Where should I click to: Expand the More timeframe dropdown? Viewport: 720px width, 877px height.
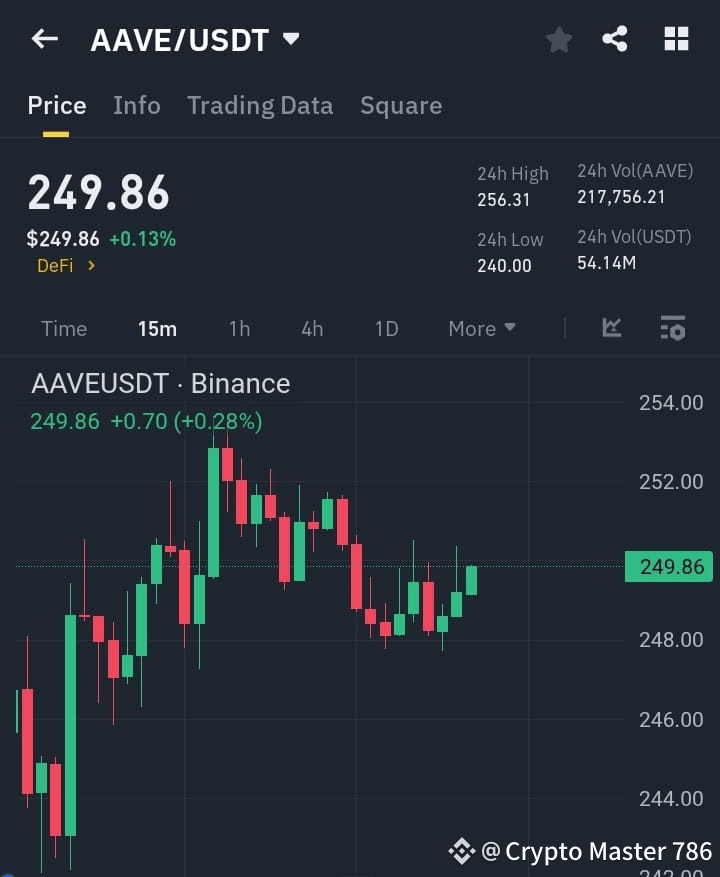point(481,328)
